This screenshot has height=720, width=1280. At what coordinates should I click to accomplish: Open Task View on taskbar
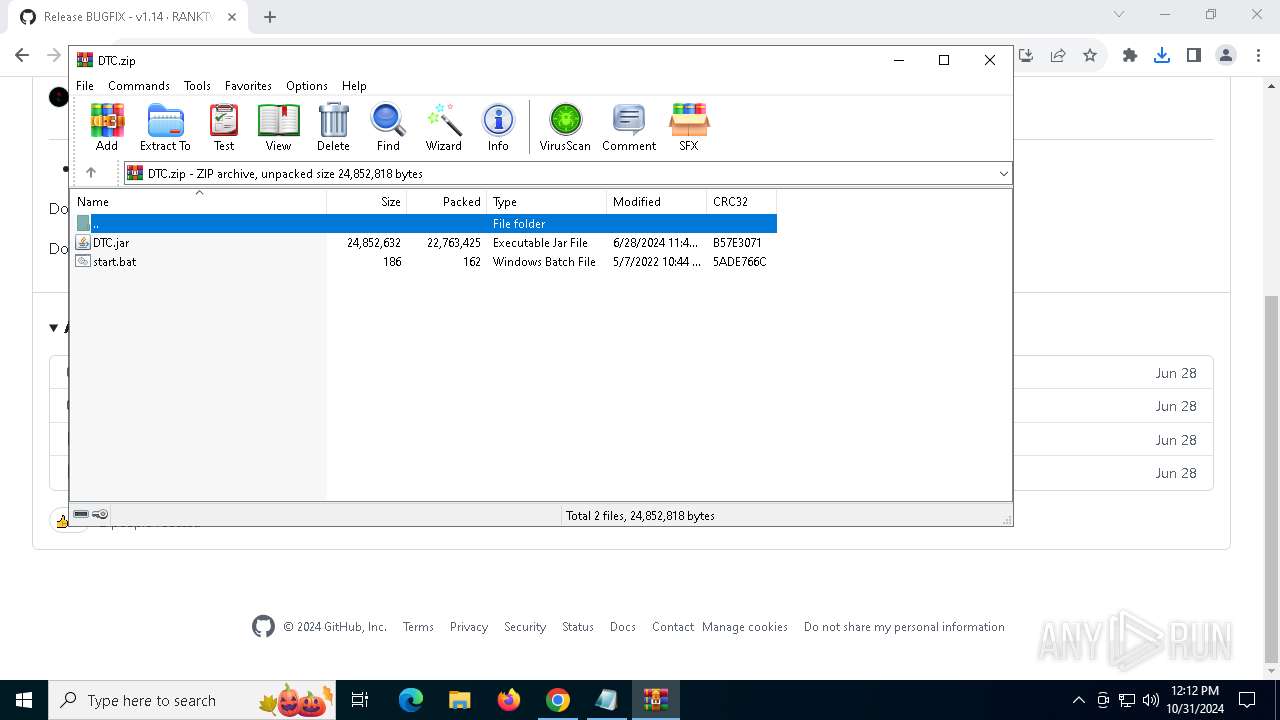[x=361, y=700]
